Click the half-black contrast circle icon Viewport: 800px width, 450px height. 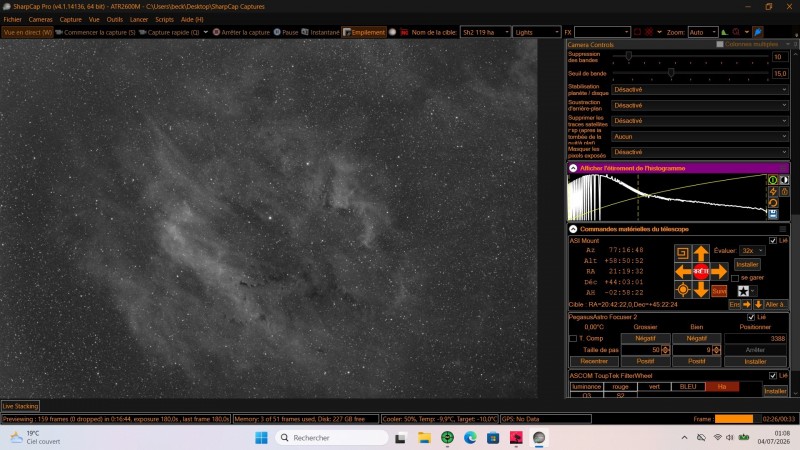(784, 180)
